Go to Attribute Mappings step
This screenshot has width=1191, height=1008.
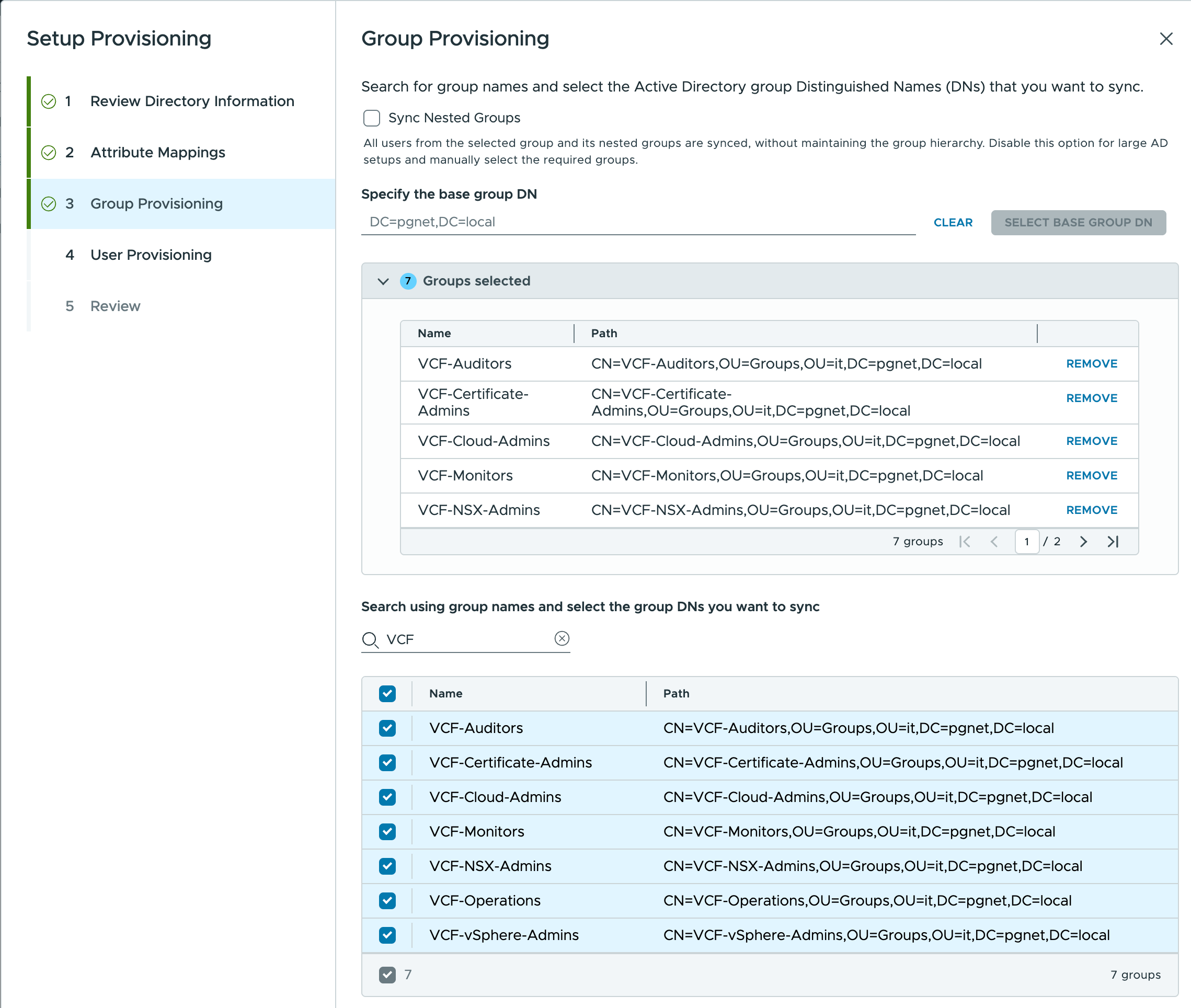tap(158, 153)
